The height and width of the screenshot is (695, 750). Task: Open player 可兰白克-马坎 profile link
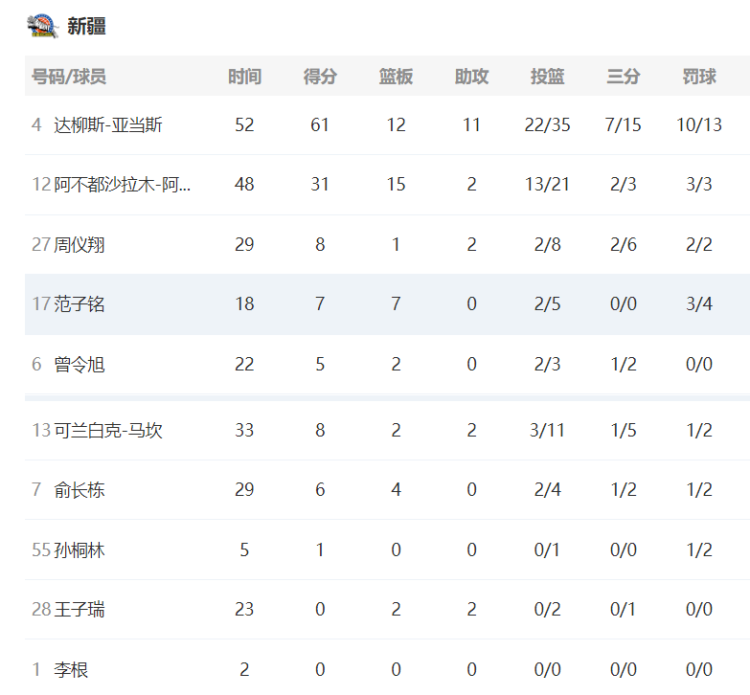108,430
